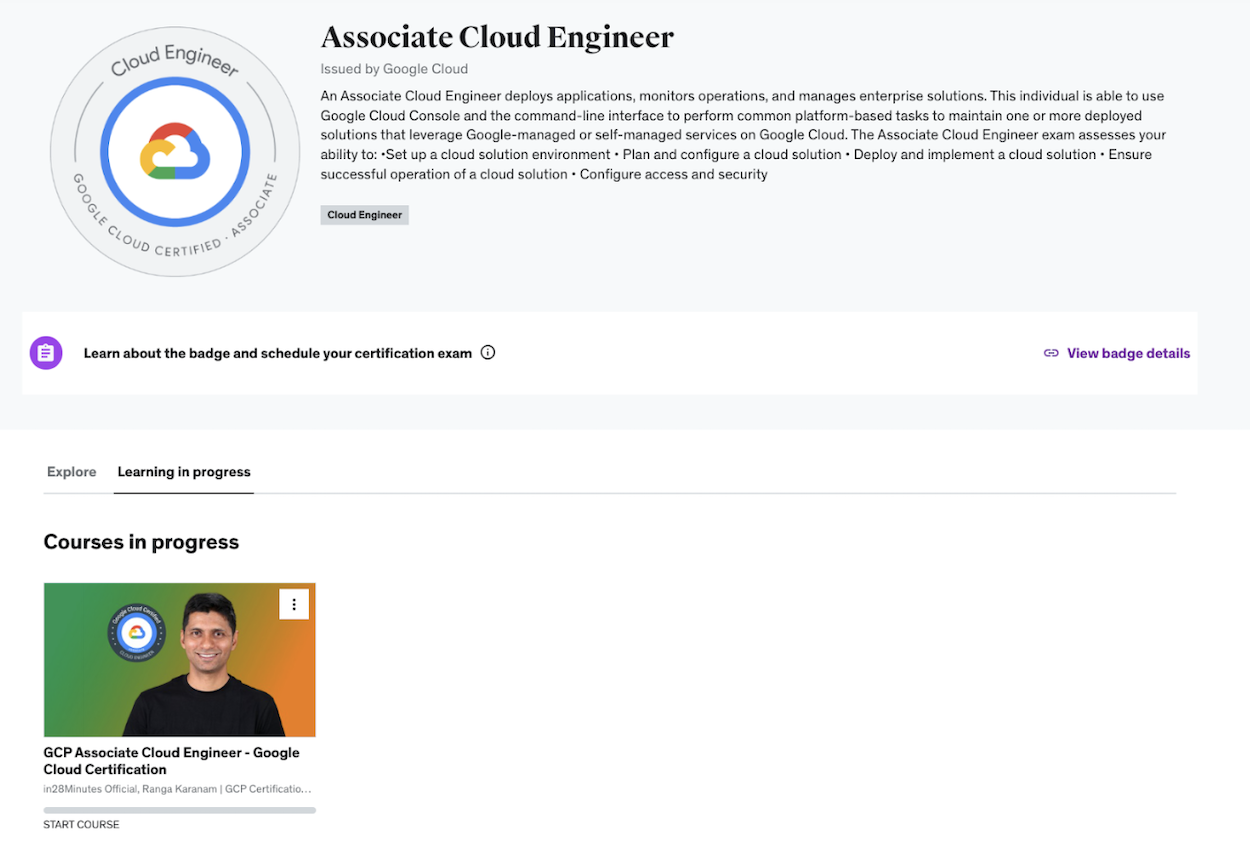Image resolution: width=1250 pixels, height=856 pixels.
Task: Click the large Cloud Engineer certification badge
Action: 175,152
